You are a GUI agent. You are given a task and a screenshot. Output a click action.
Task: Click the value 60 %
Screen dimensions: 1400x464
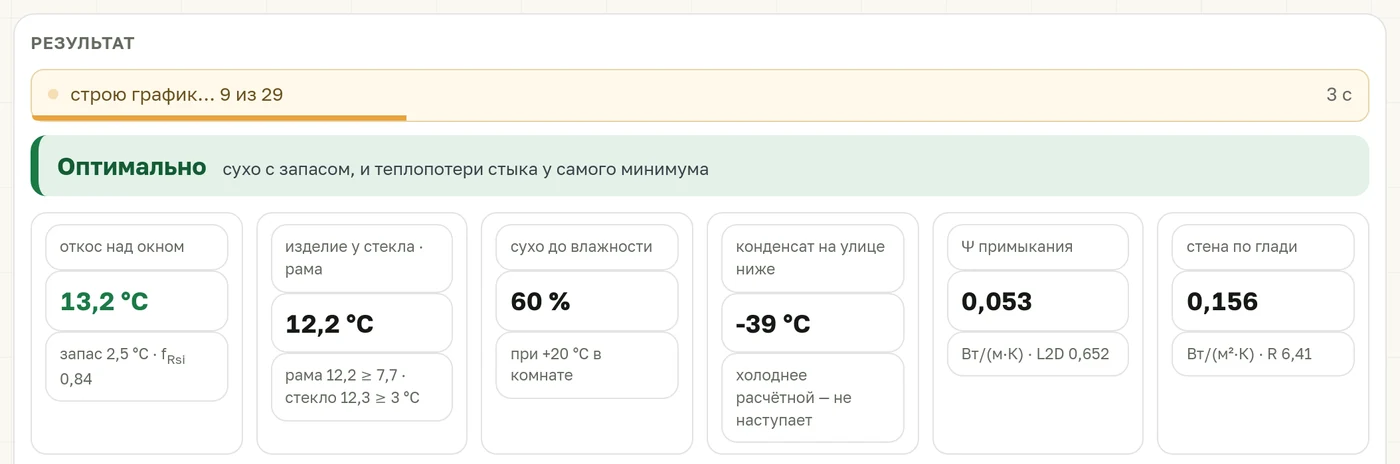tap(540, 301)
